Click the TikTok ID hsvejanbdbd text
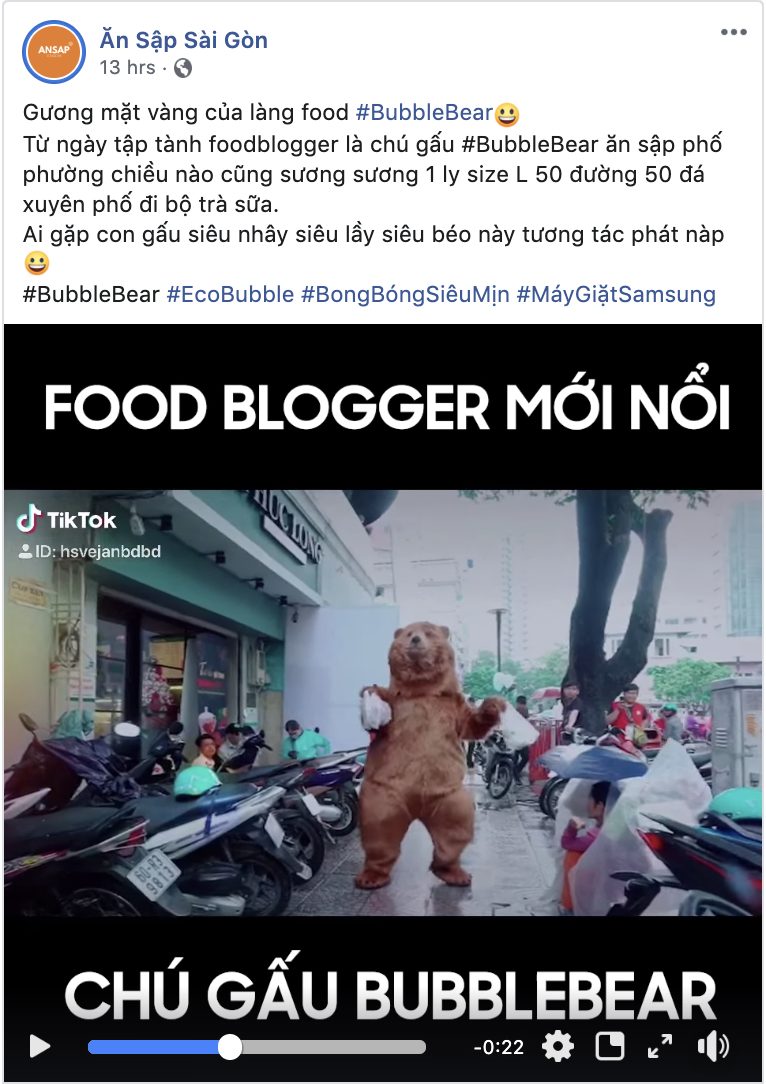Viewport: 766px width, 1084px height. coord(90,551)
